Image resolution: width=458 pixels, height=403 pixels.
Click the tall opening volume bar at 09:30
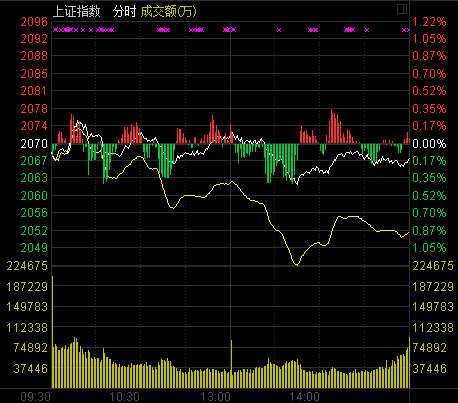click(x=52, y=332)
